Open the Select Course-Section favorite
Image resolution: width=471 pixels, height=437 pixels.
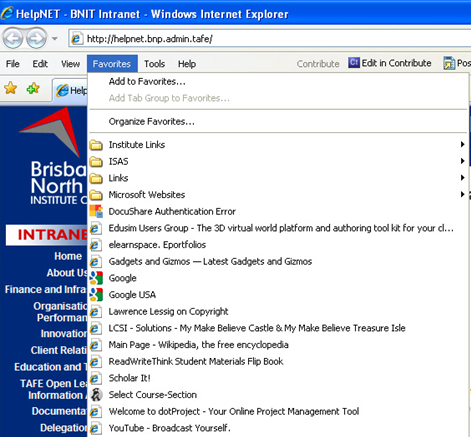tap(153, 395)
